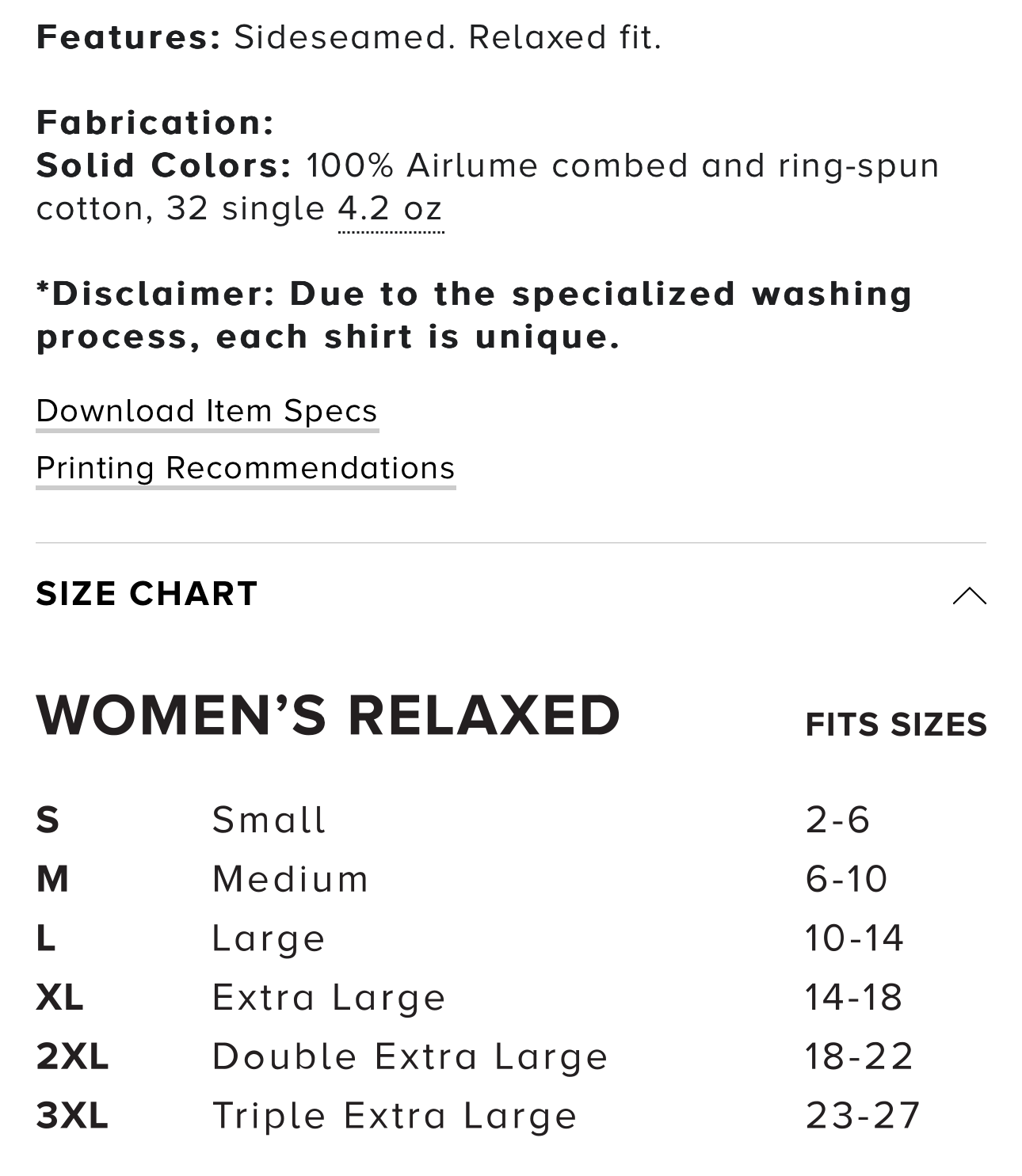Open the Download Item Specs link
Image resolution: width=1022 pixels, height=1176 pixels.
207,411
